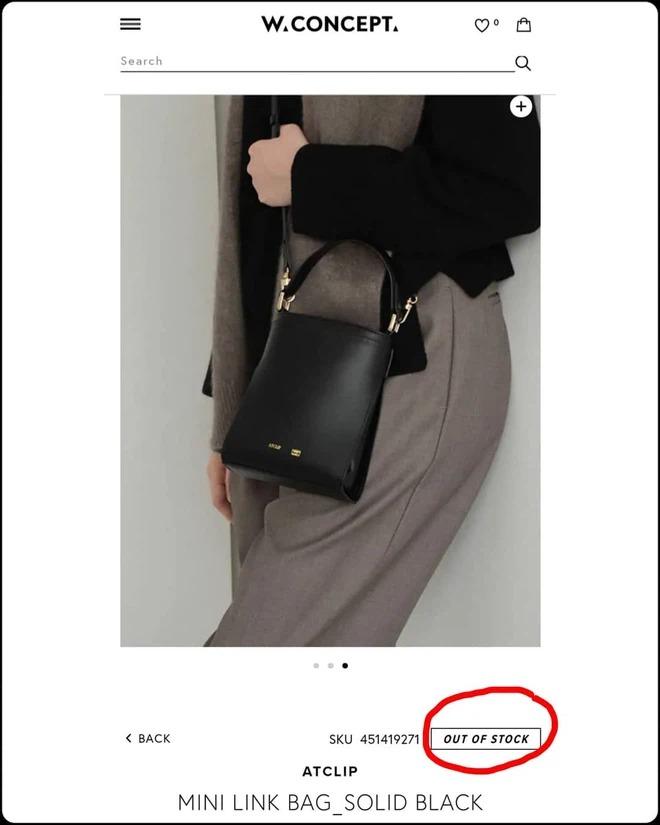Viewport: 660px width, 825px height.
Task: Select the first image carousel dot
Action: point(316,666)
